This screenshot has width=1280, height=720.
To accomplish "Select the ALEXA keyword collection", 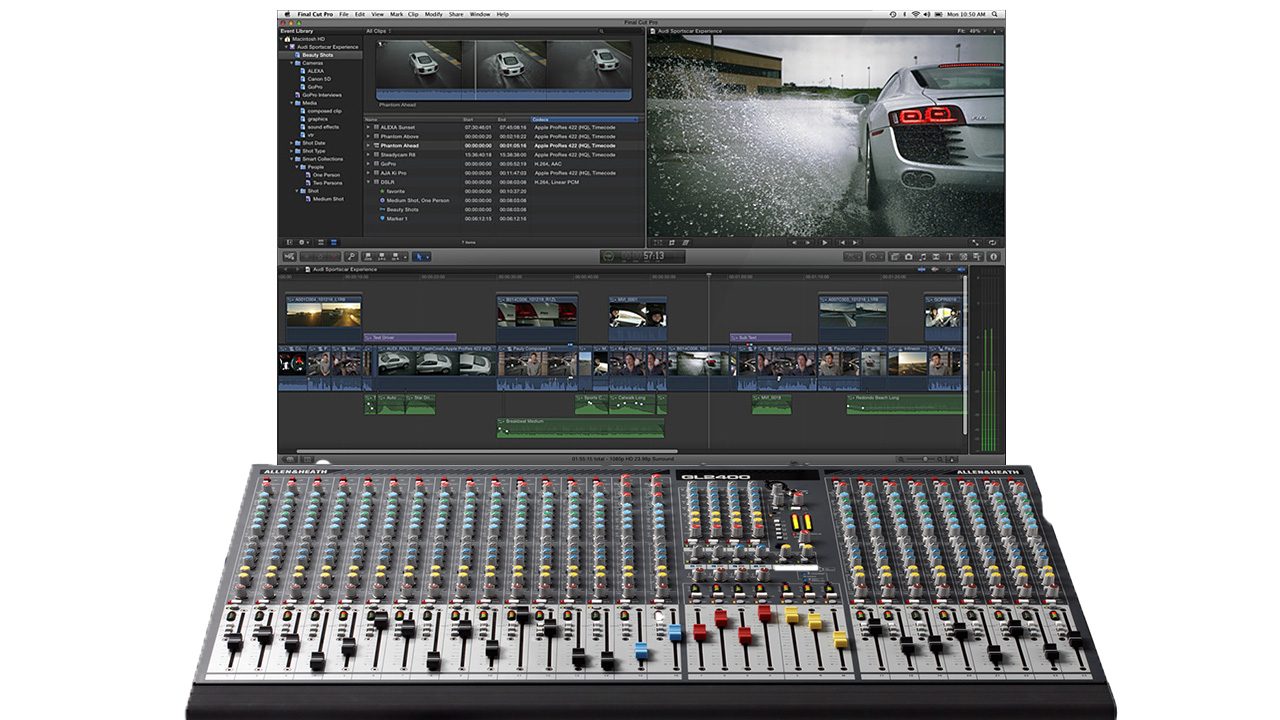I will click(x=315, y=71).
